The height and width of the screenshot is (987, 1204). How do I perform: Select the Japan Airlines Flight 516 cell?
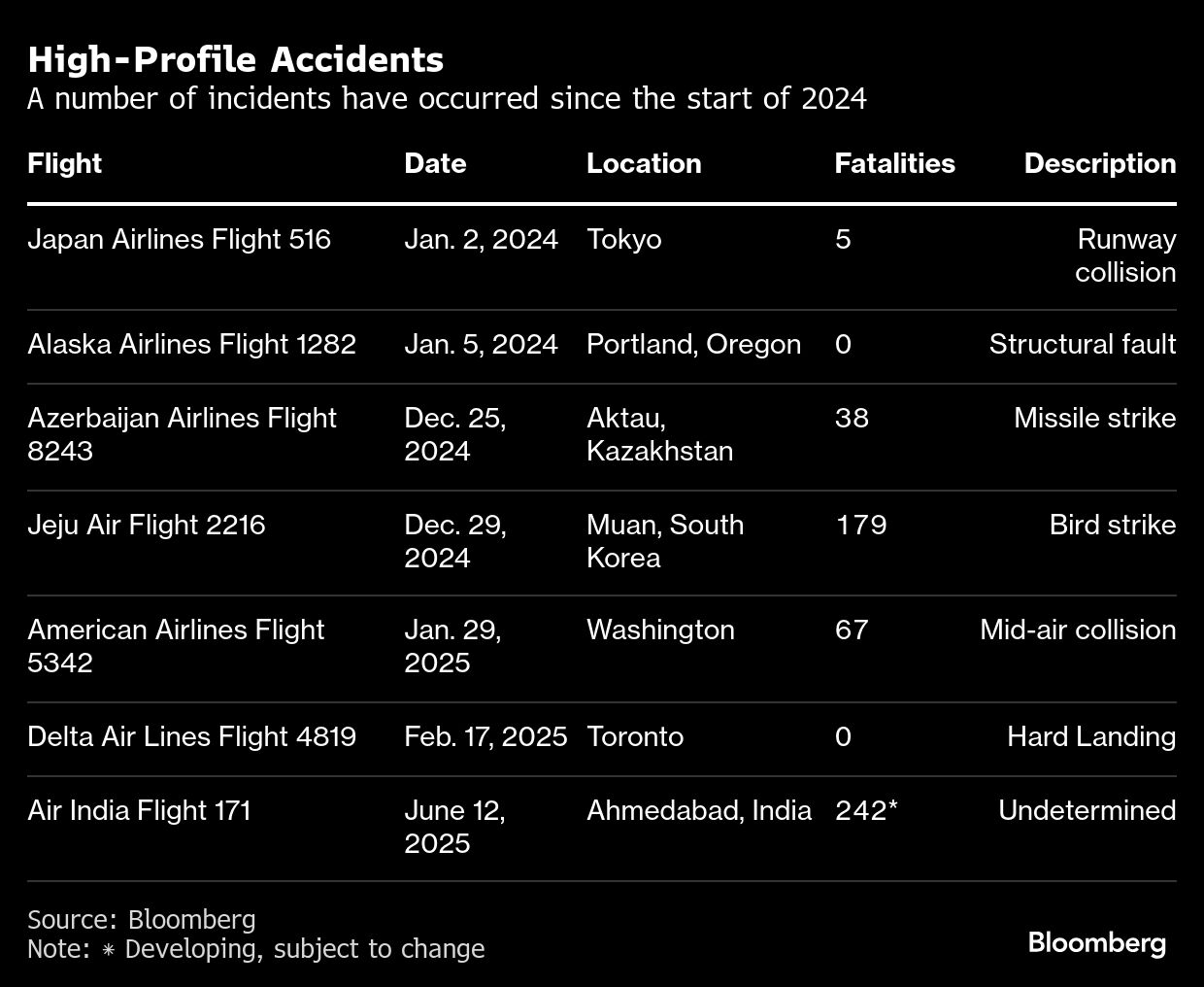point(179,239)
